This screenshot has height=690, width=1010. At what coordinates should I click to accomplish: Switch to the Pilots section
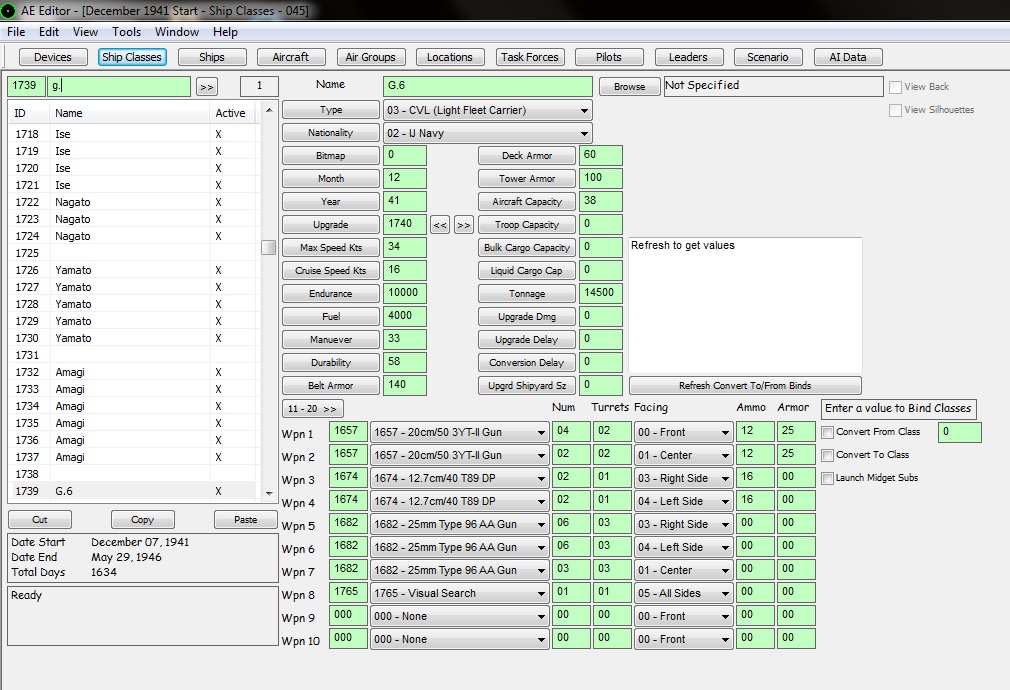(609, 57)
